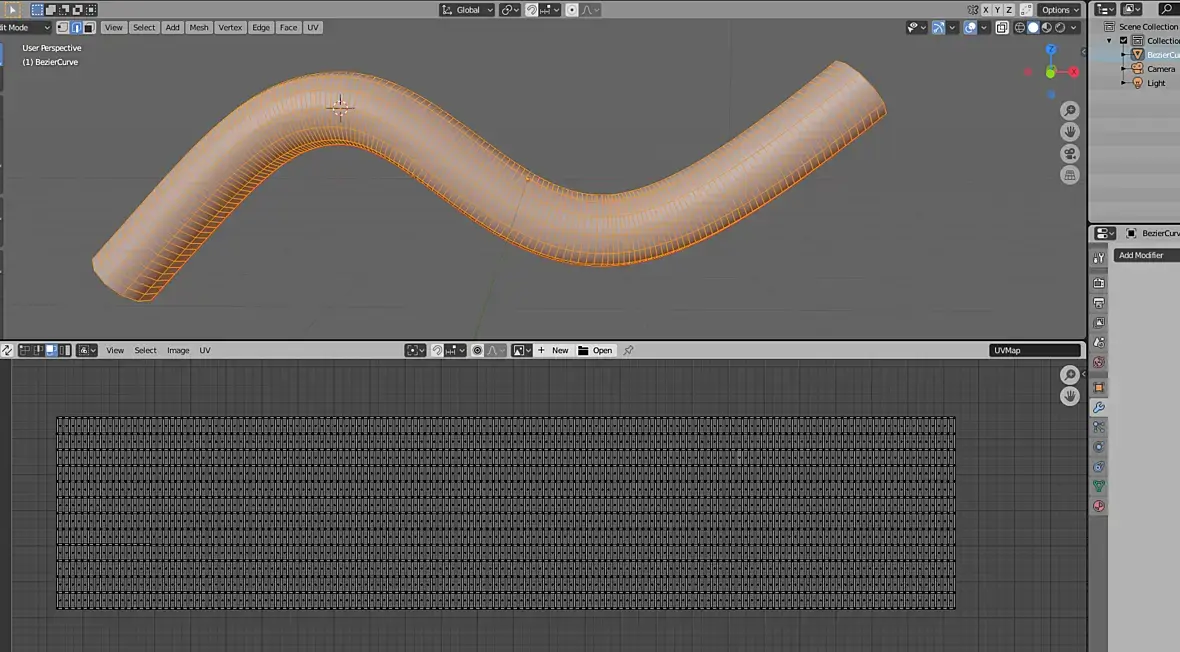Toggle Y axis mirror
The image size is (1180, 652).
tap(997, 10)
